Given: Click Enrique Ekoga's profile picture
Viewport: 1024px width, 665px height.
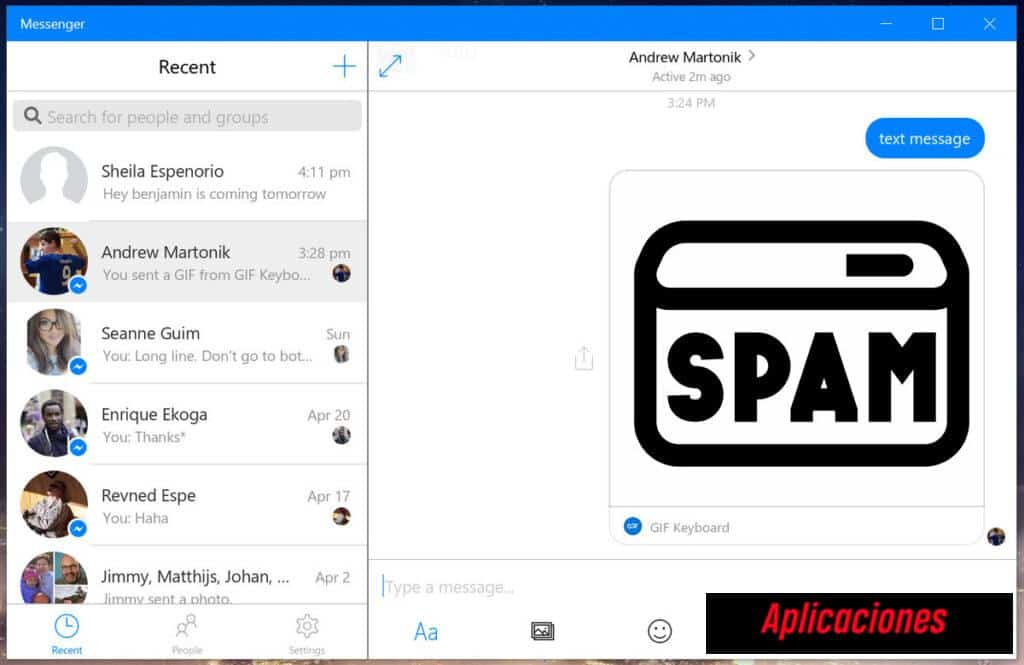Looking at the screenshot, I should [54, 423].
